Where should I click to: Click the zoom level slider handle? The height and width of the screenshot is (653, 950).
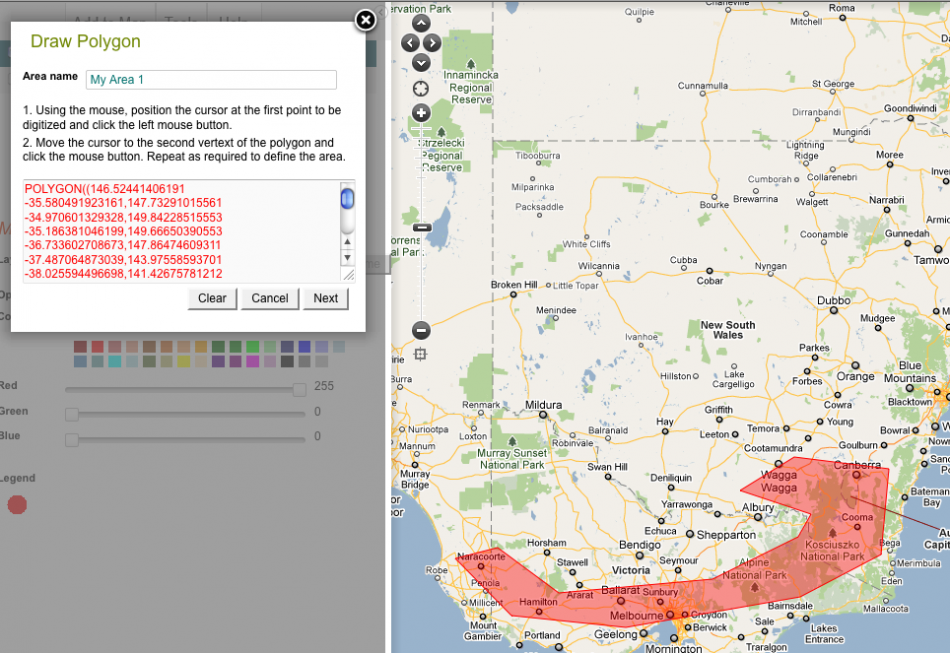[x=421, y=228]
